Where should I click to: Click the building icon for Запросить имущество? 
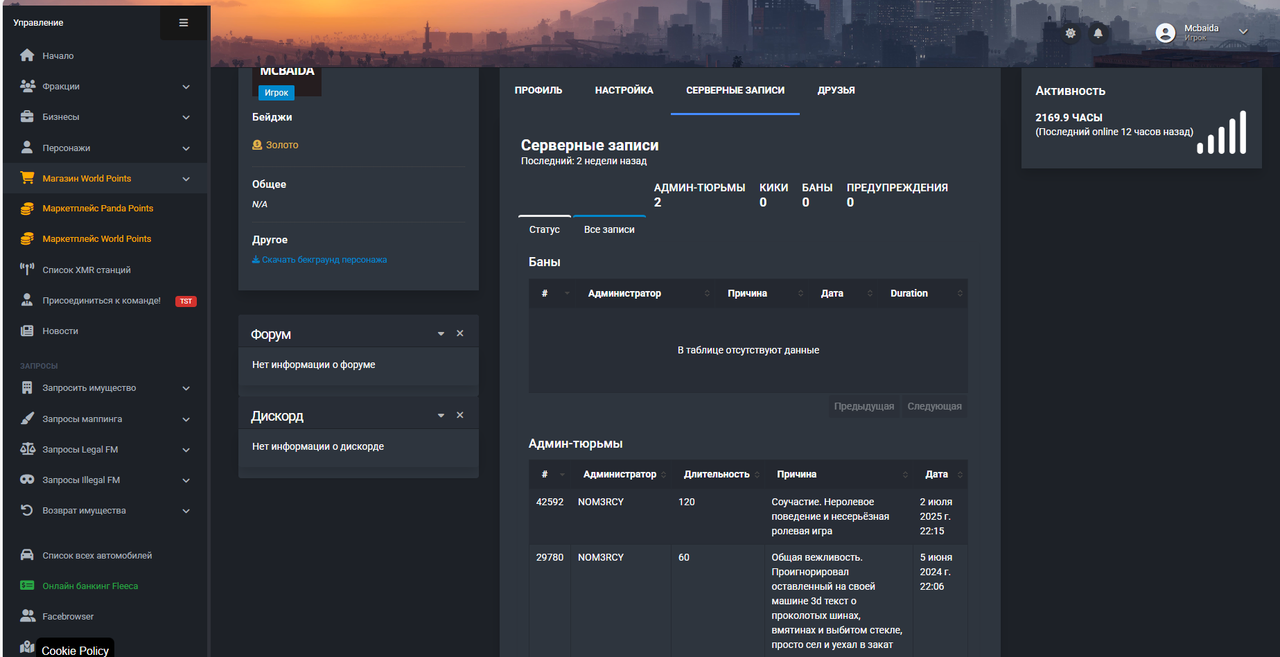pos(27,388)
